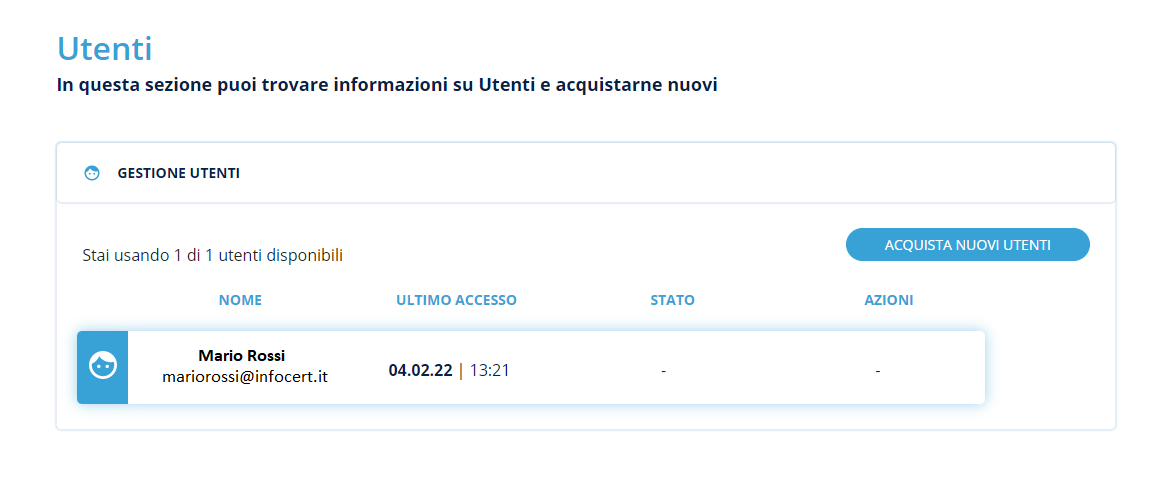The width and height of the screenshot is (1164, 501).
Task: Click Mario Rossi's blue avatar icon
Action: tap(103, 367)
